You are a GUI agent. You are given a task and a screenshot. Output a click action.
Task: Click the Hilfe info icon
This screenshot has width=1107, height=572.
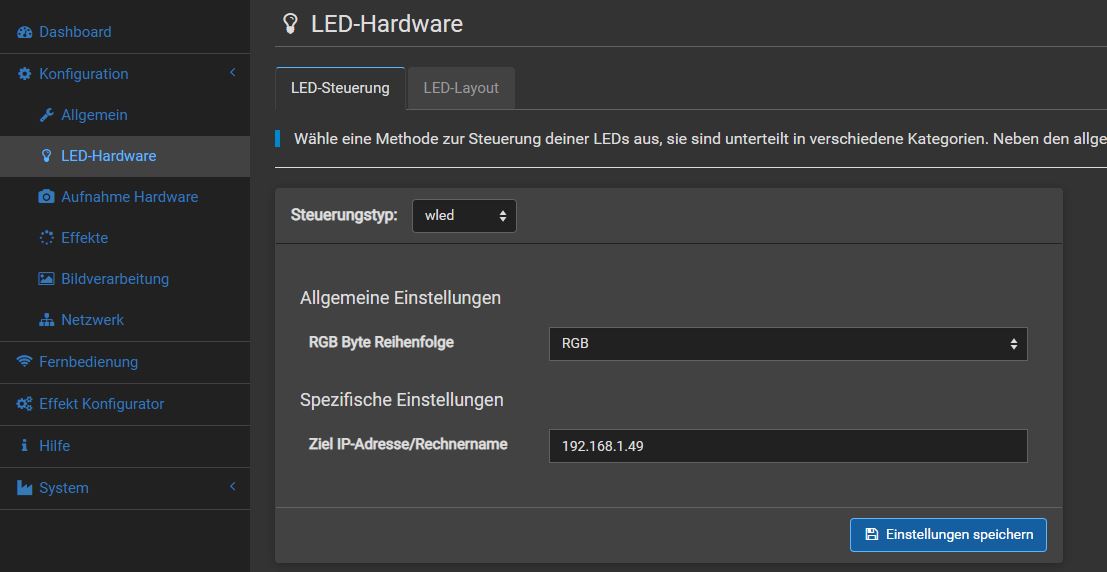coord(25,446)
